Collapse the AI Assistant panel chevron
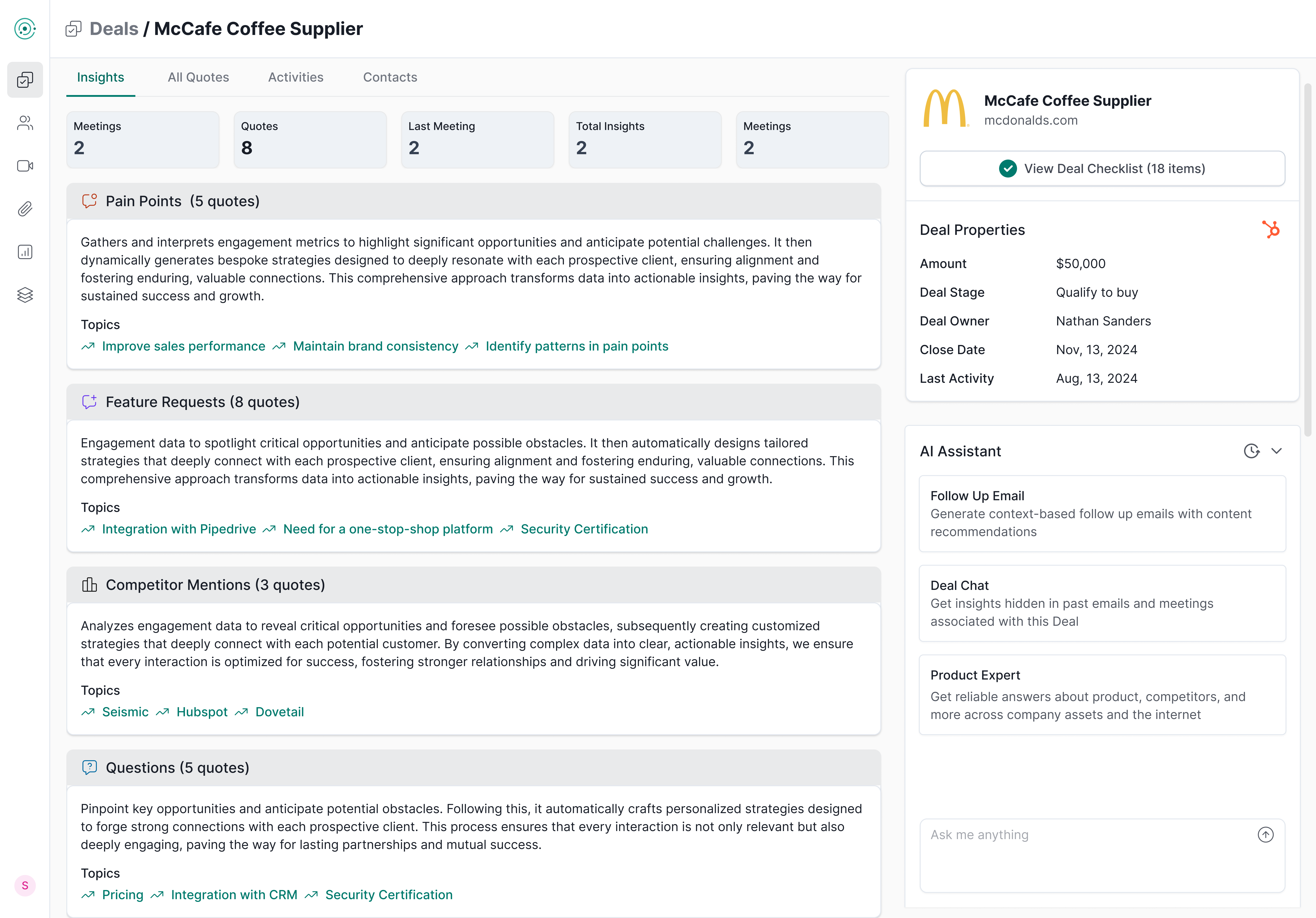This screenshot has width=1316, height=918. [x=1277, y=451]
